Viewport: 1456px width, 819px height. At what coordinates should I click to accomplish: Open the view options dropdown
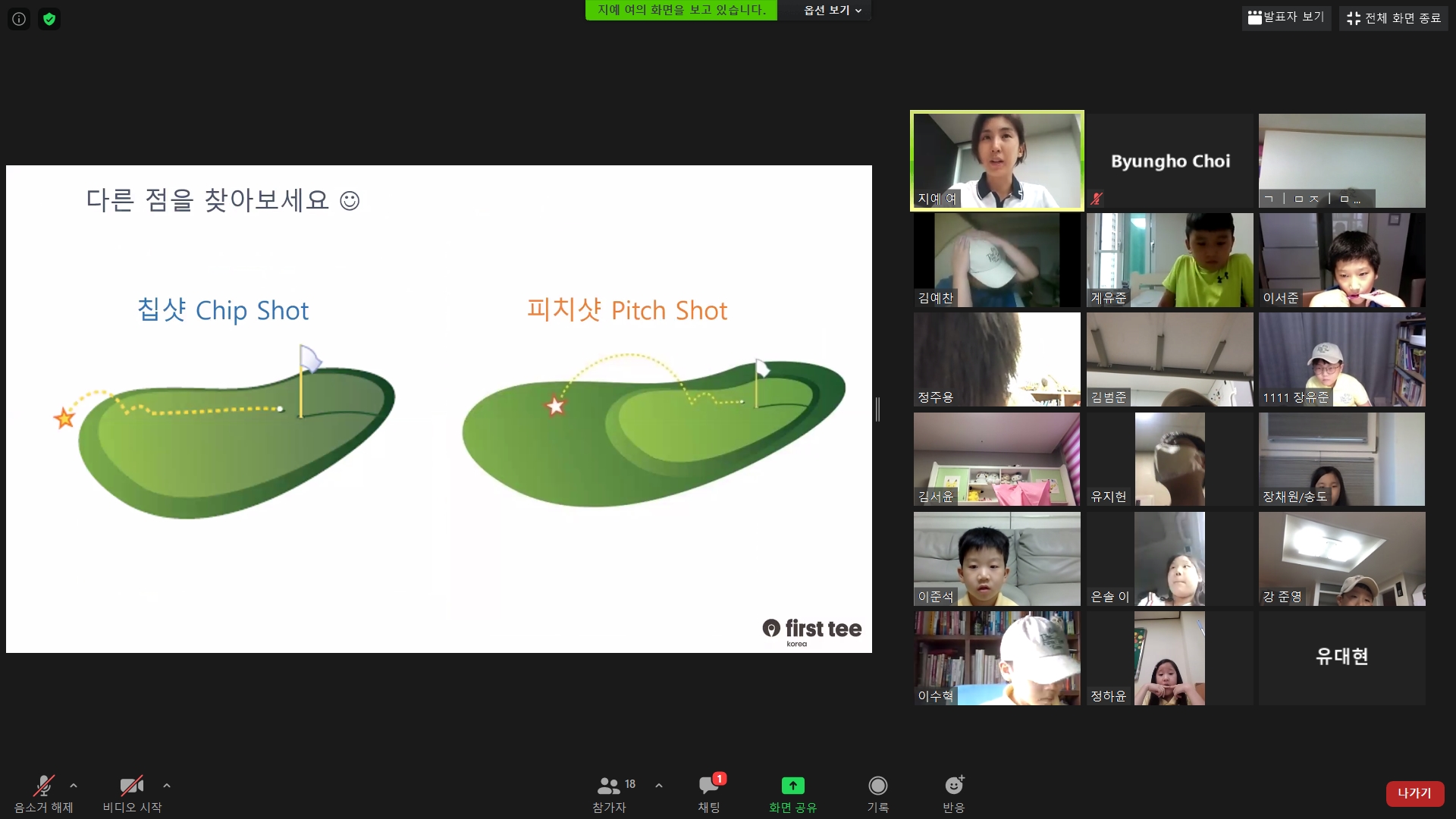coord(832,11)
